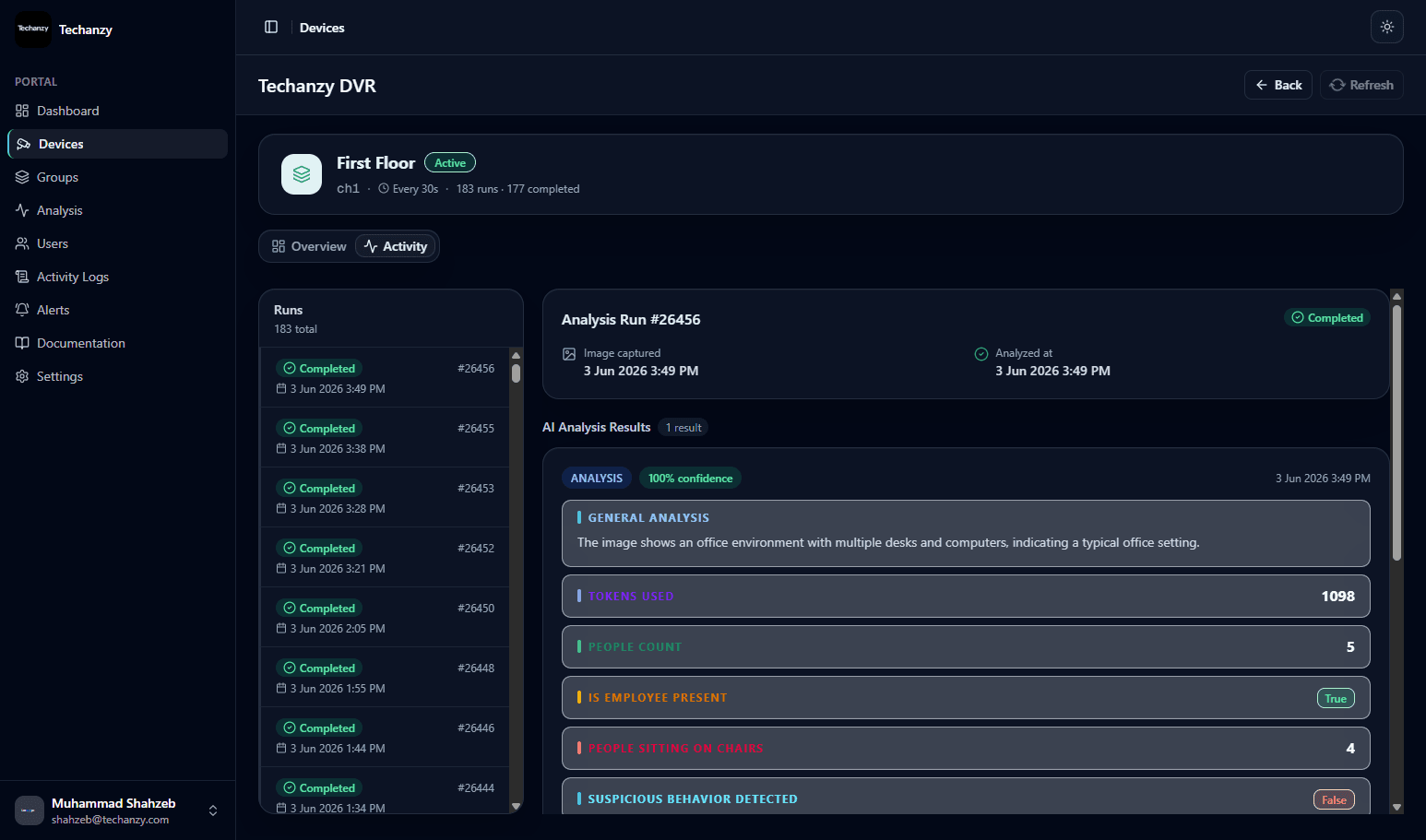Click the Groups layers icon in sidebar
Screen dimensions: 1426x840
[22, 177]
